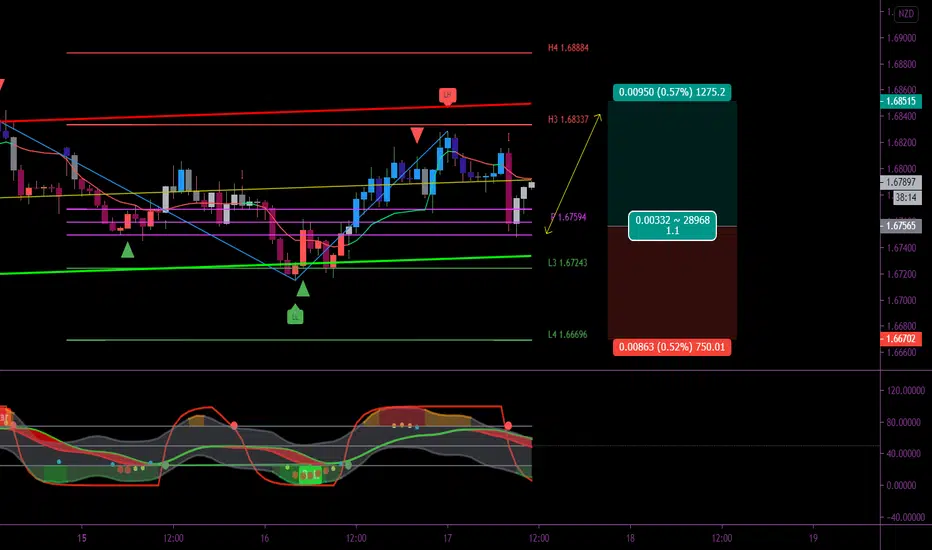The image size is (932, 550).
Task: Click the 1.67200 price scale label
Action: (901, 274)
